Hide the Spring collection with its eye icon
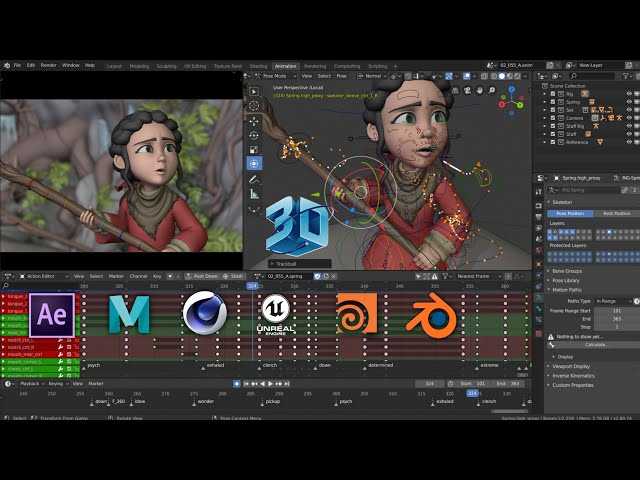 pos(629,102)
